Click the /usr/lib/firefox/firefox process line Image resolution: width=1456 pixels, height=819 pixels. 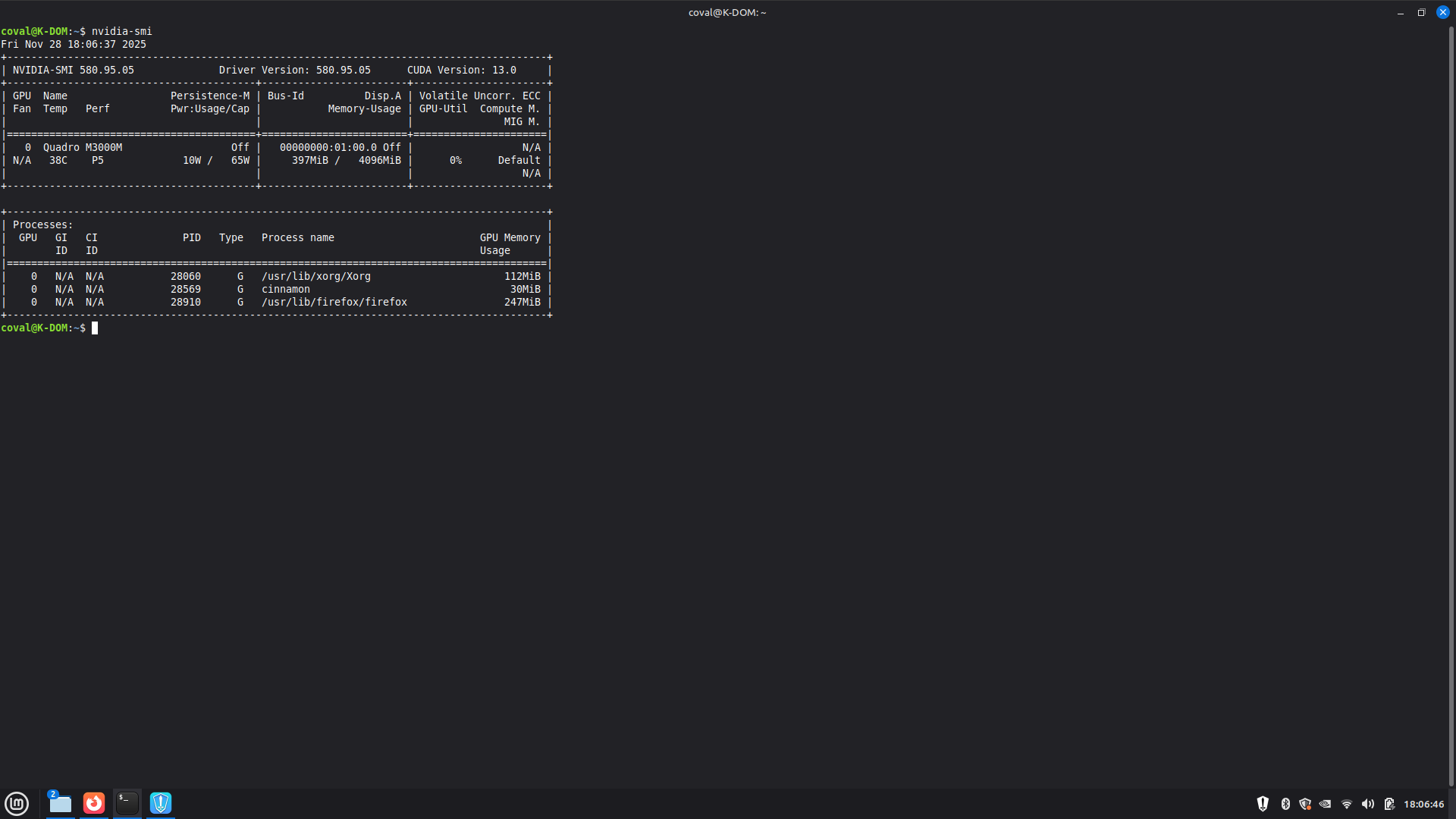(x=334, y=302)
